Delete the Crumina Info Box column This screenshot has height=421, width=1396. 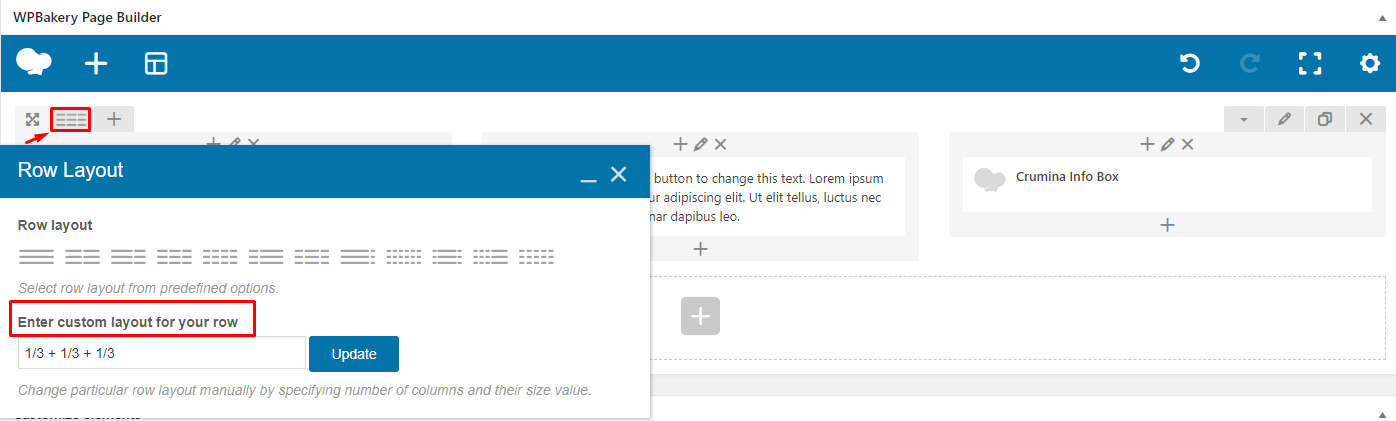pyautogui.click(x=1187, y=144)
